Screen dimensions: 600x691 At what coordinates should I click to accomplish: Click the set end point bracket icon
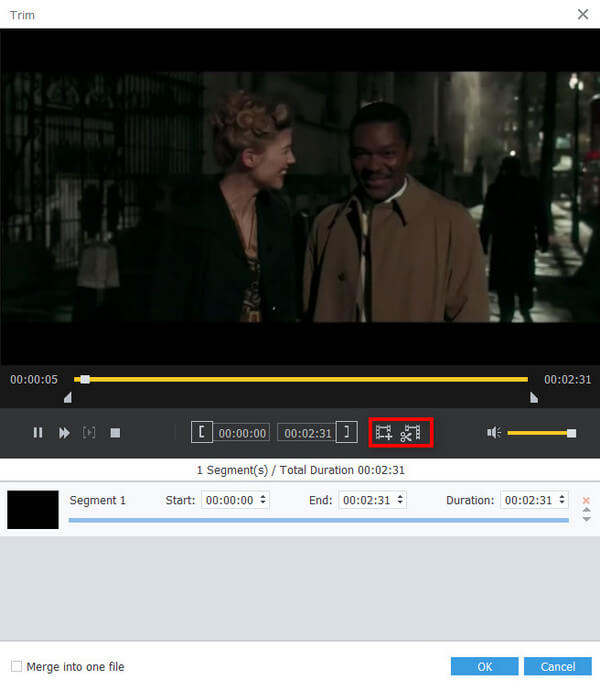pos(346,432)
